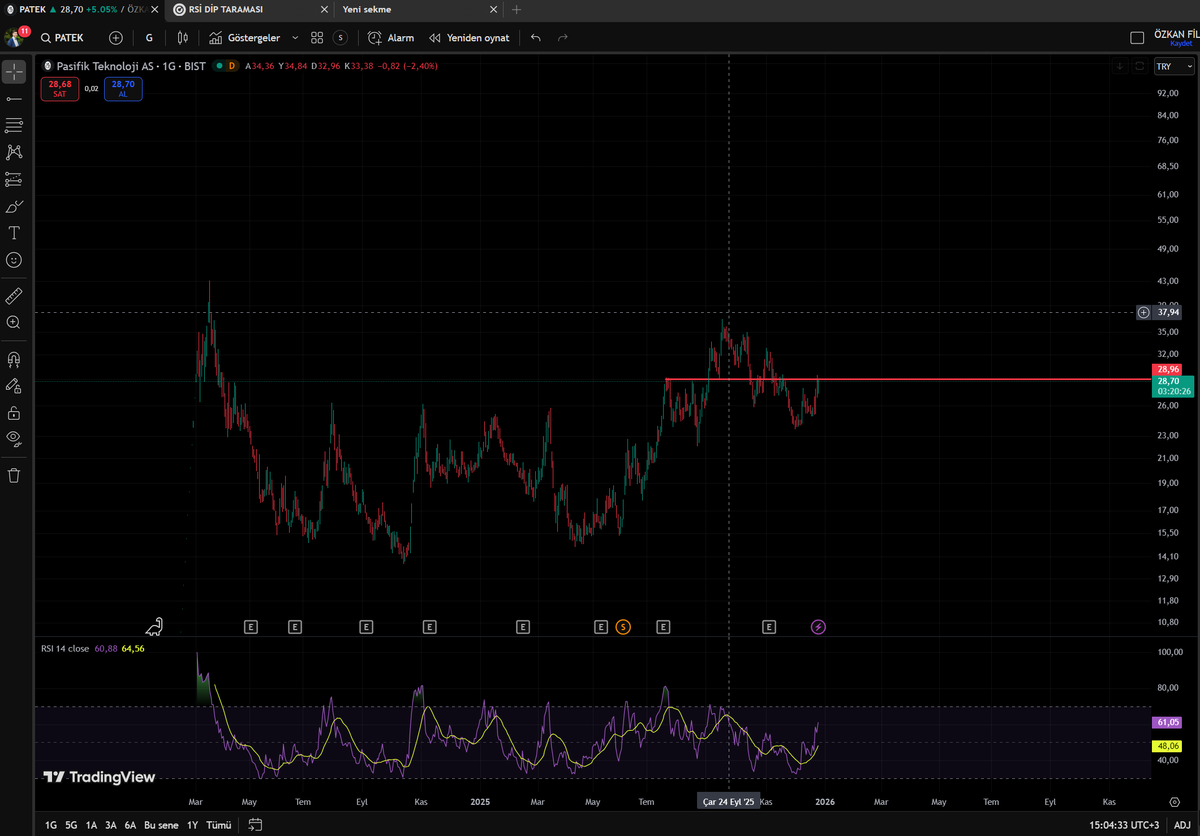Image resolution: width=1200 pixels, height=836 pixels.
Task: Click the TradingView logo
Action: (x=99, y=777)
